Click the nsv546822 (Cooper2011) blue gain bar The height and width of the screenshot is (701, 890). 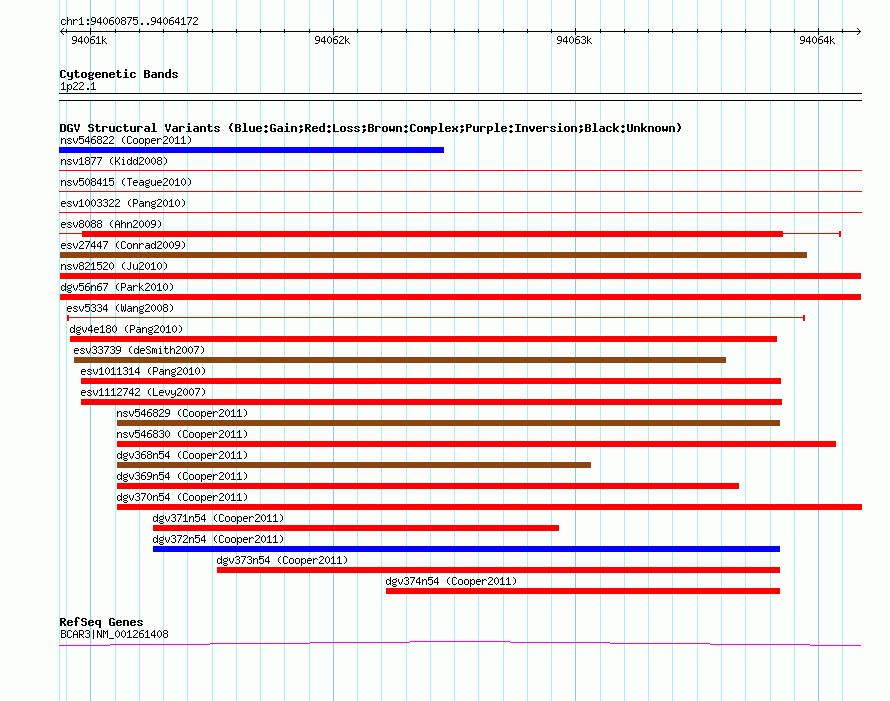(251, 150)
